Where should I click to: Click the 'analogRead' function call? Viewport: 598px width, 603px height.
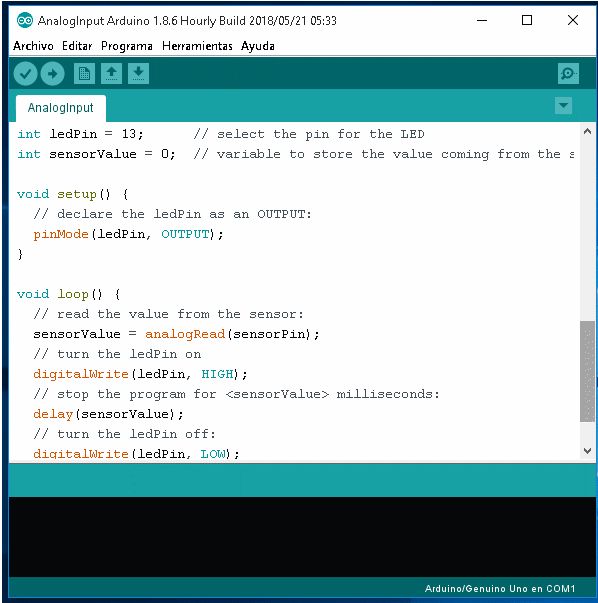coord(185,334)
